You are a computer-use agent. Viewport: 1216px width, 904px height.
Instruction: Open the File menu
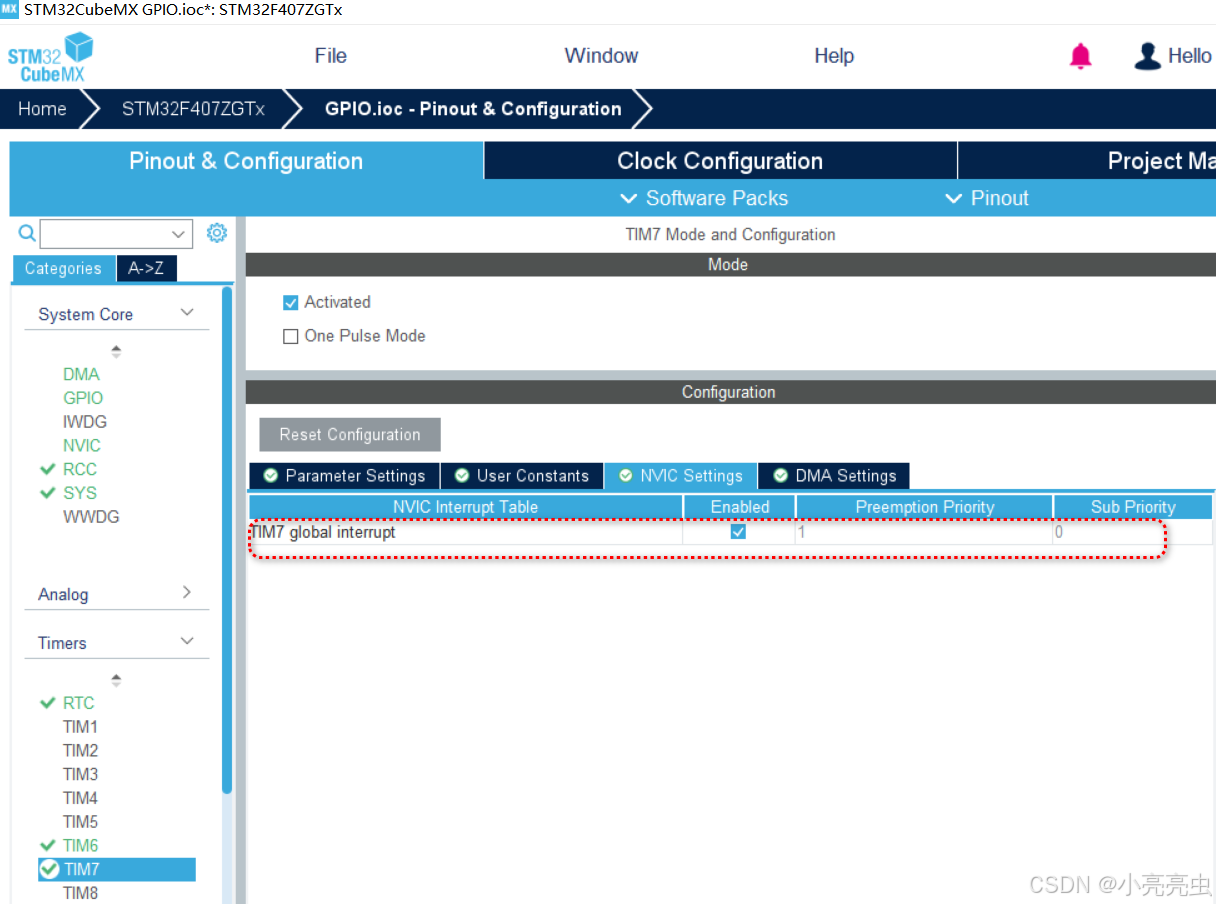331,56
